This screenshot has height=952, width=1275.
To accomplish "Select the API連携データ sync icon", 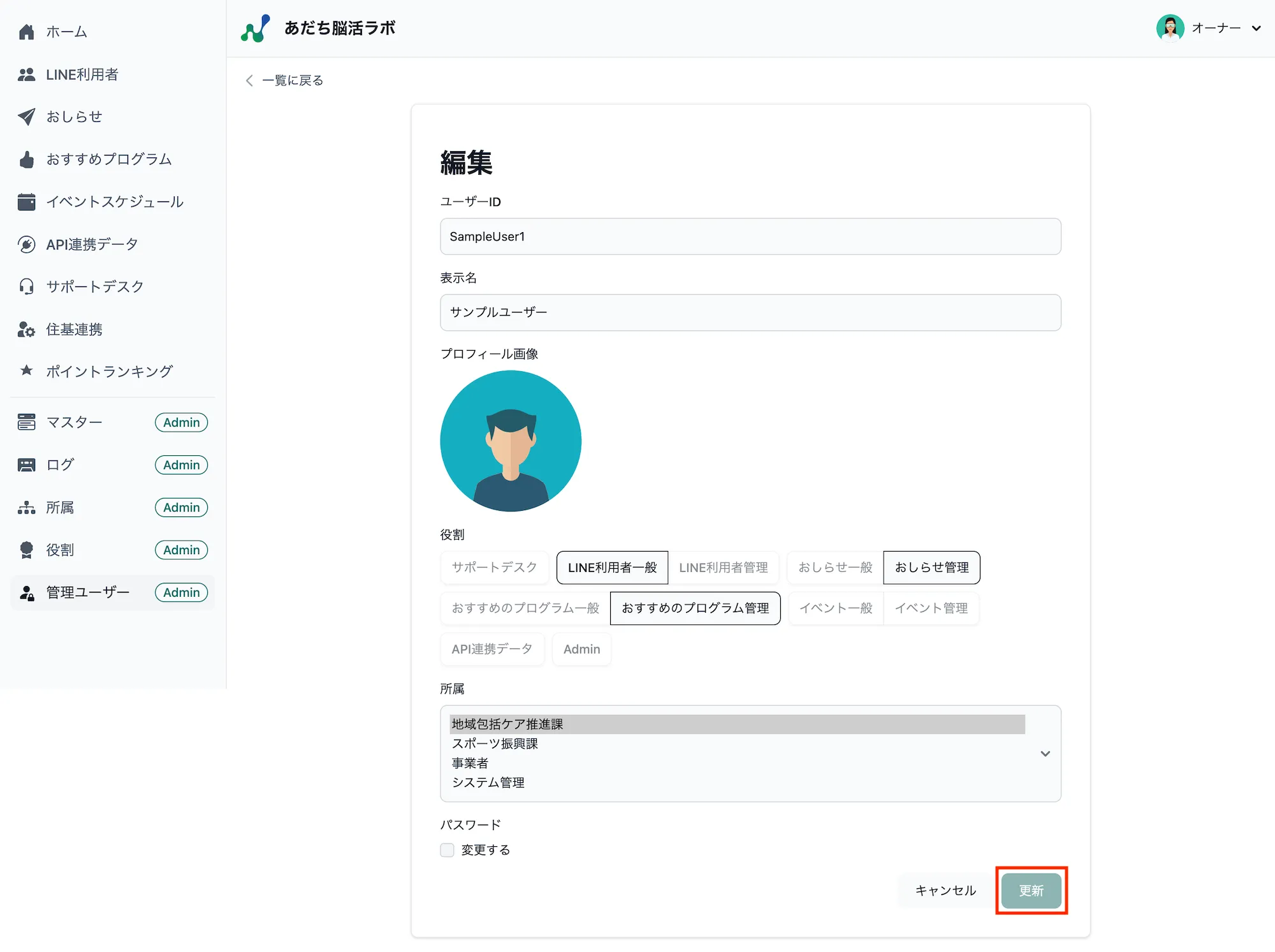I will click(26, 244).
